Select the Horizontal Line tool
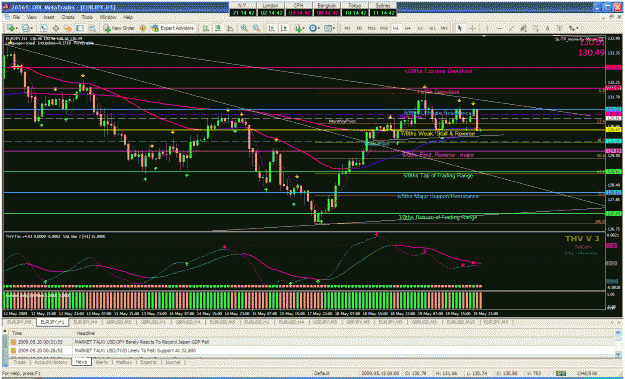 499,28
